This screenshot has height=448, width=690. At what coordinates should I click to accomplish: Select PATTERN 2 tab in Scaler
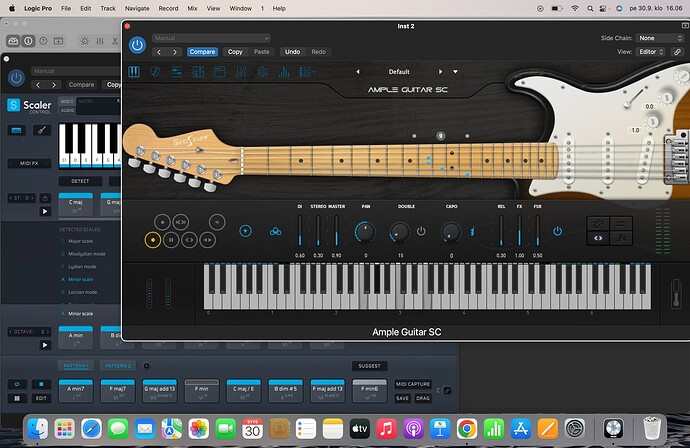(x=118, y=366)
